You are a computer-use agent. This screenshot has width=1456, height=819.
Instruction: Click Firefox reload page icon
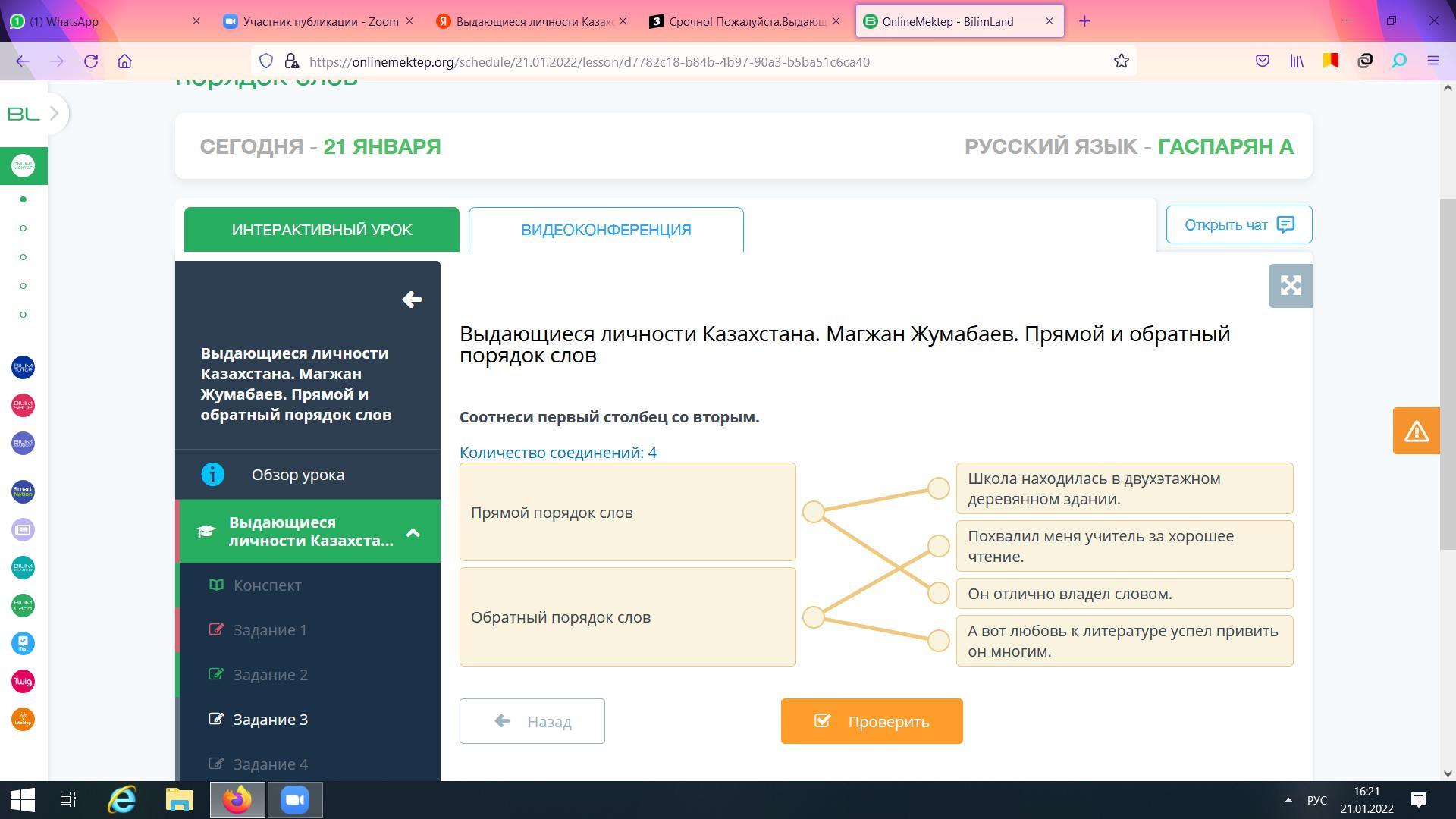(91, 61)
